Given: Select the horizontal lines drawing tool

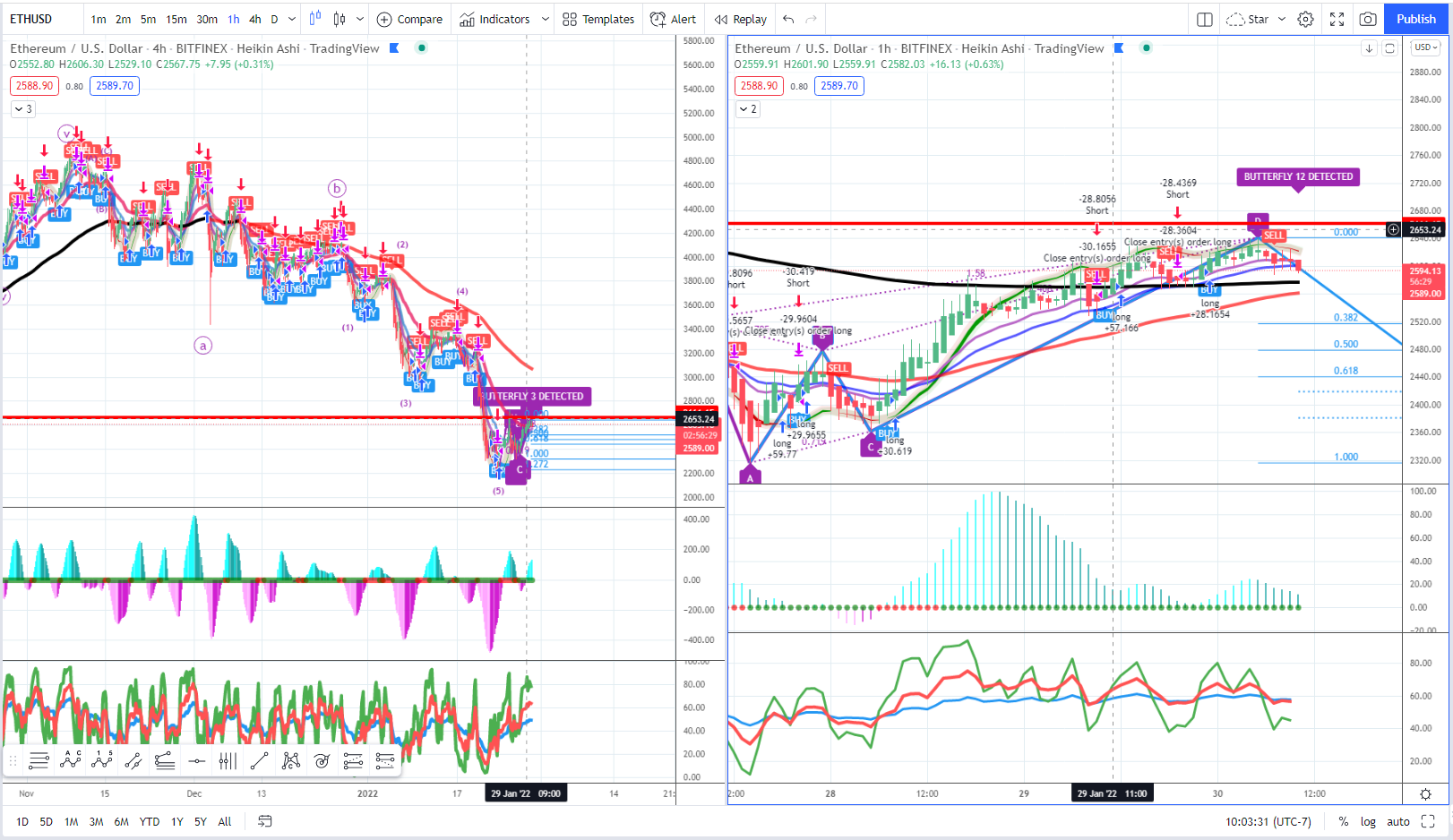Looking at the screenshot, I should 39,761.
